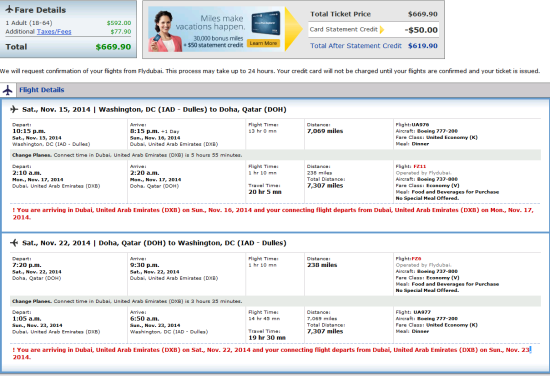Viewport: 550px width, 376px height.
Task: Click the large yellow arrow in the banner
Action: point(293,29)
